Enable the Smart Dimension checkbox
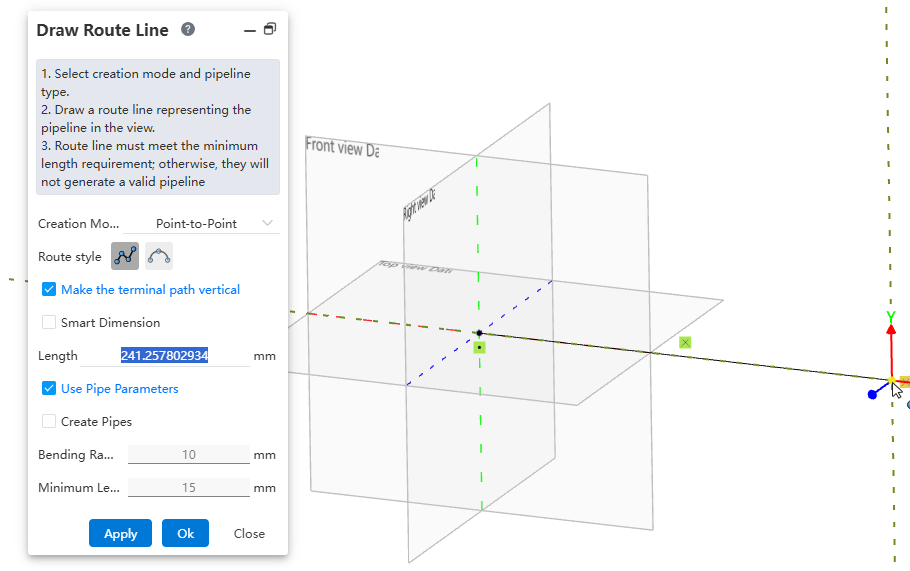910x571 pixels. tap(49, 323)
